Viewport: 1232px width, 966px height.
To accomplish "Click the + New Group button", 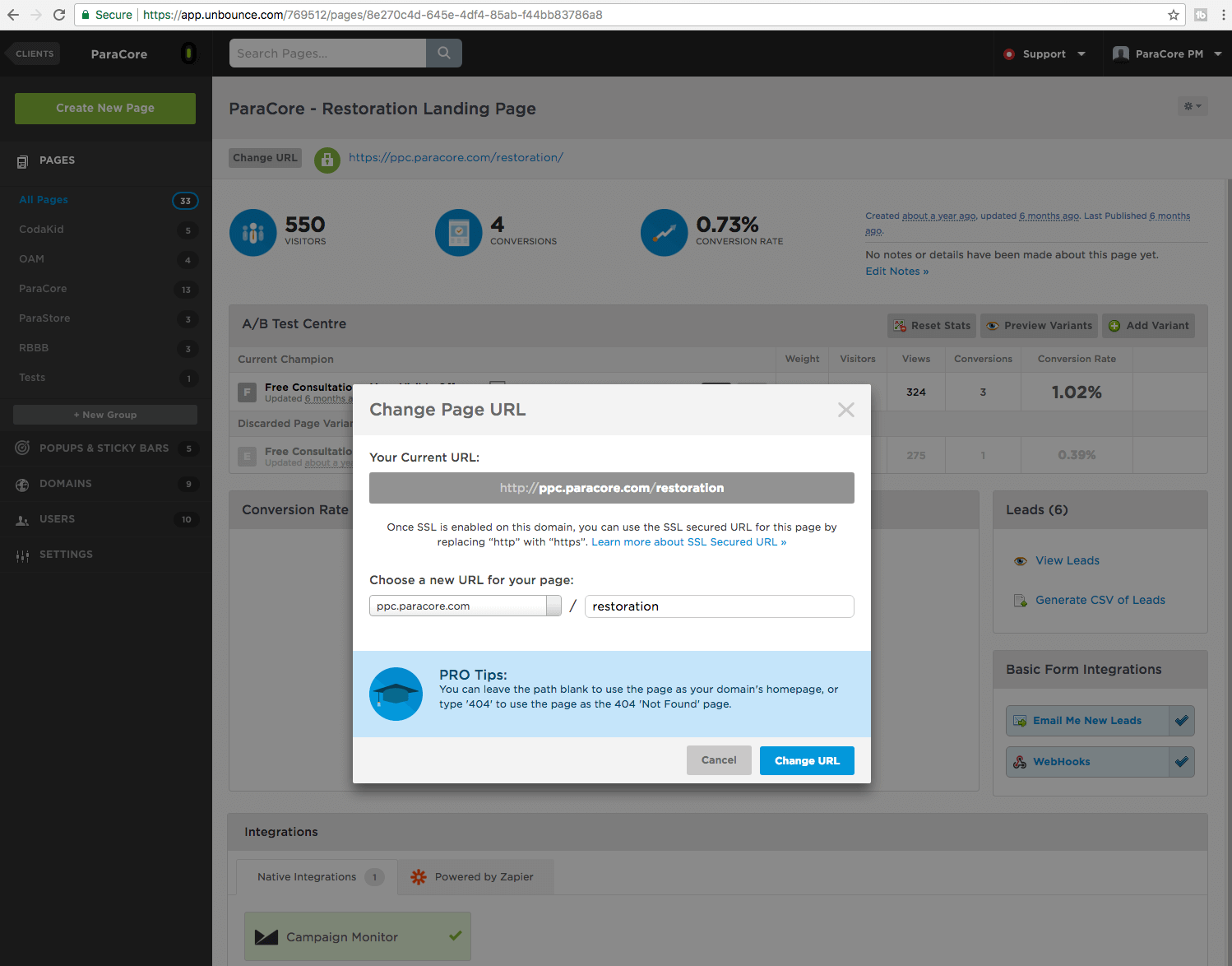I will tap(105, 415).
